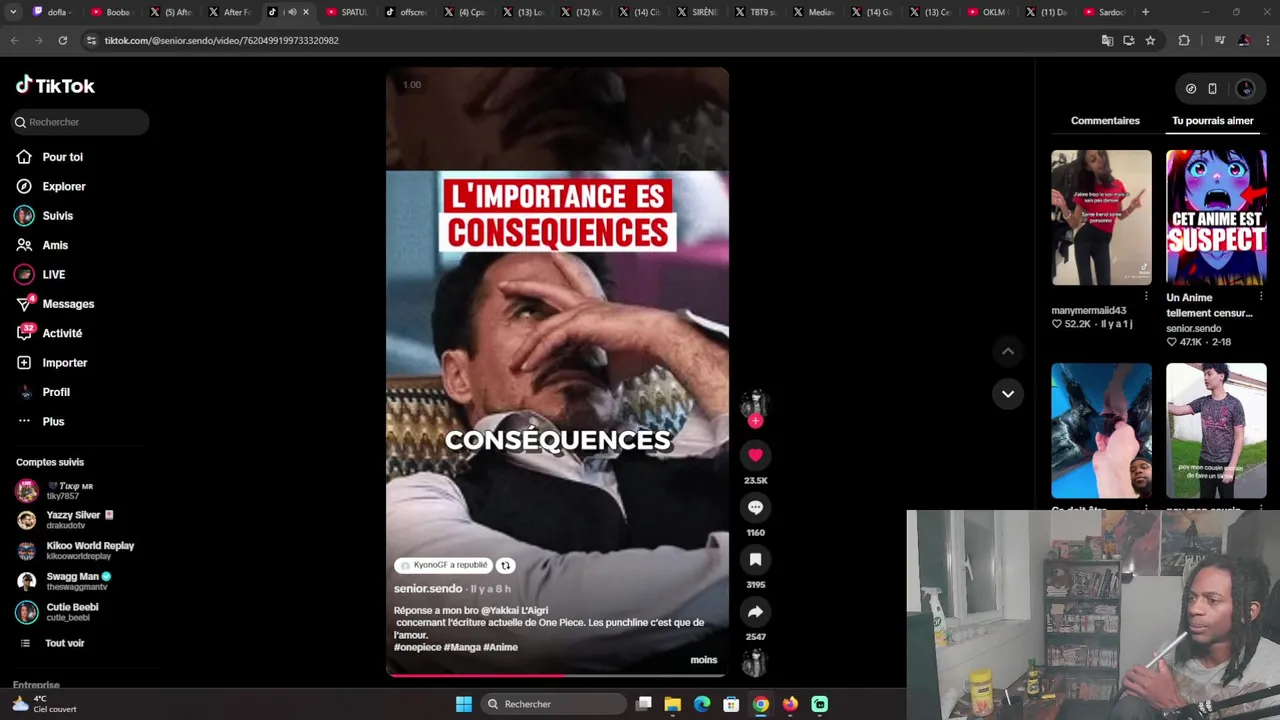This screenshot has width=1280, height=720.
Task: Click the Importer upload icon
Action: (24, 363)
